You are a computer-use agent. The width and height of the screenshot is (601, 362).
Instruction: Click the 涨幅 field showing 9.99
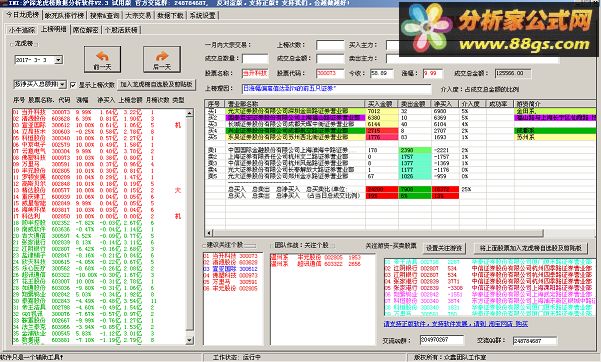[x=433, y=73]
